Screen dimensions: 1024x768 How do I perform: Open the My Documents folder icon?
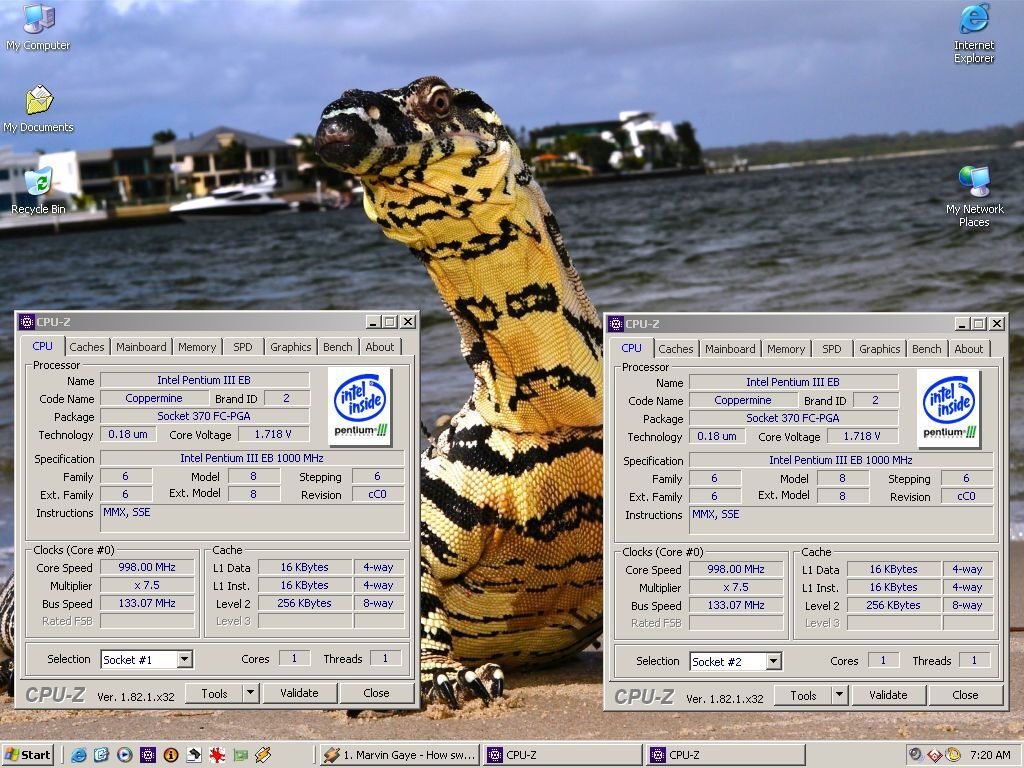tap(38, 101)
